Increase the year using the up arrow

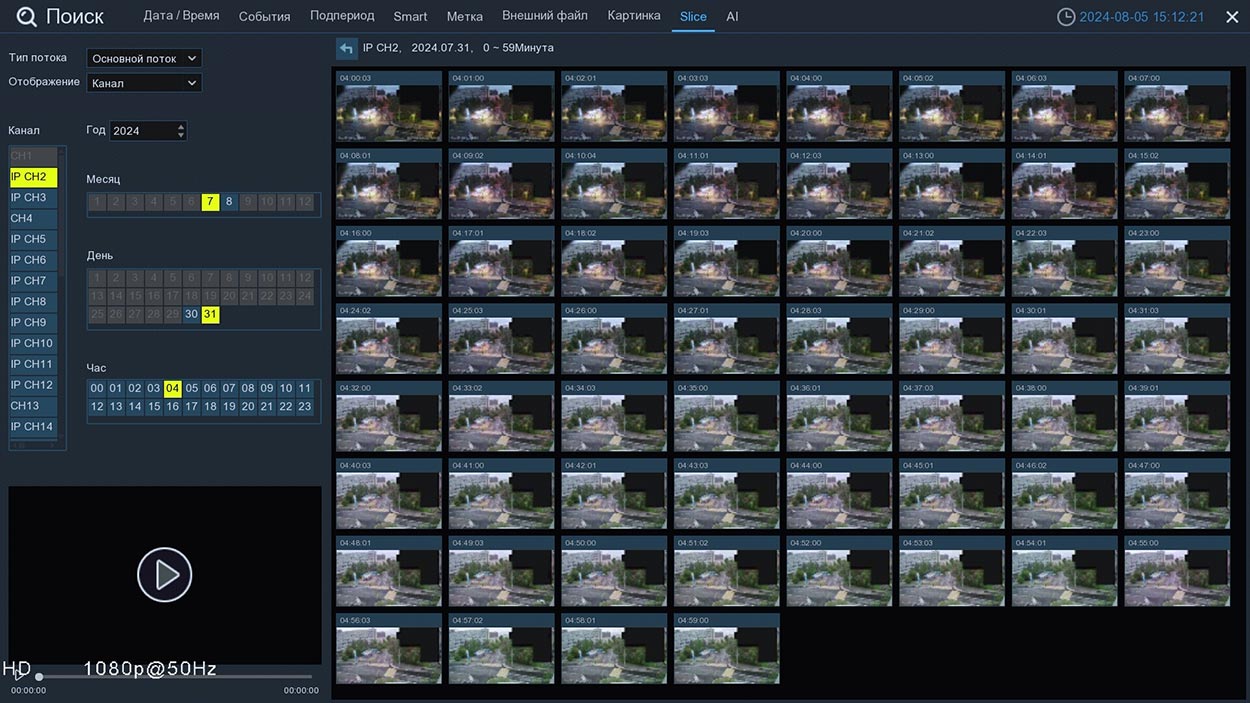point(180,126)
